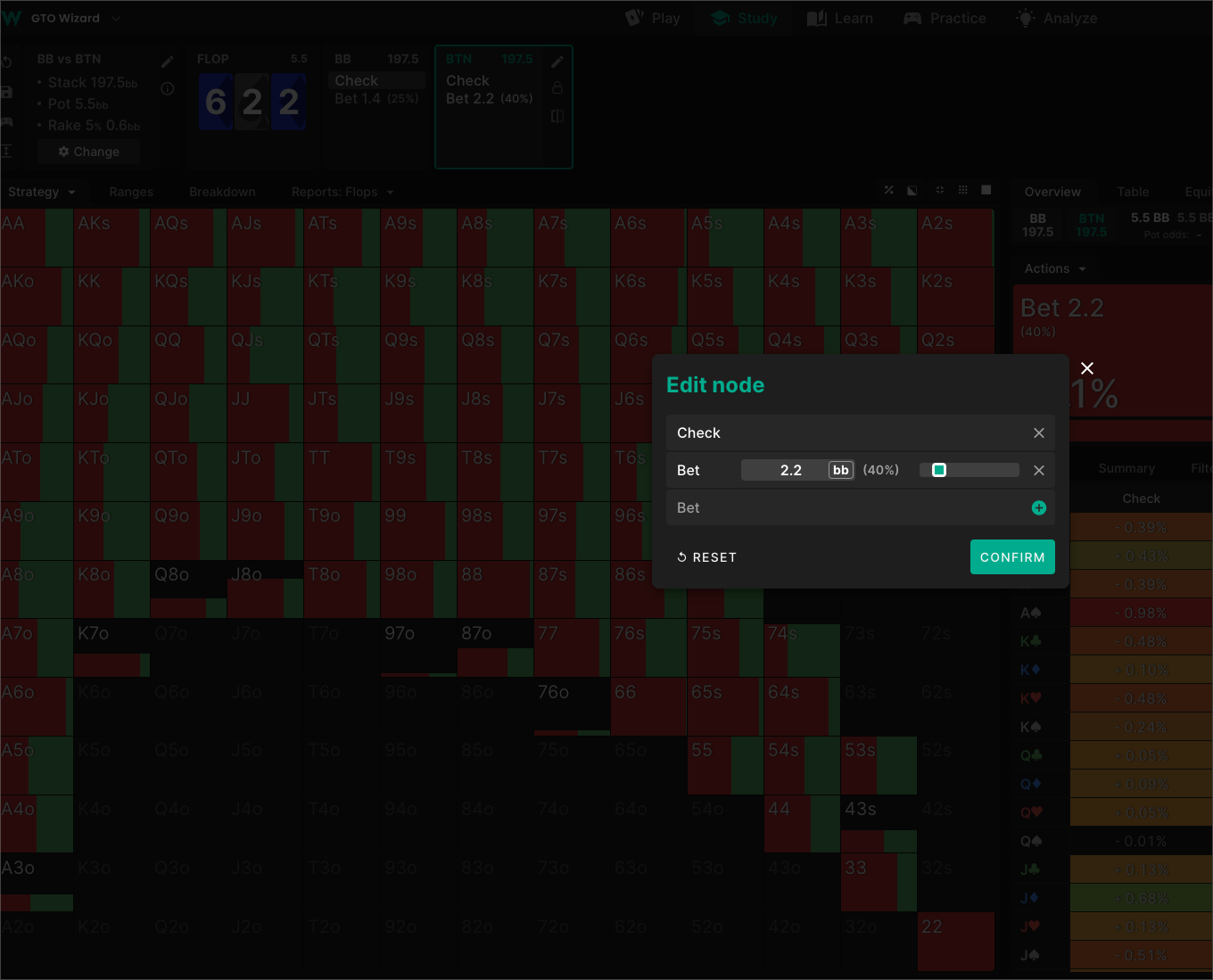Toggle the Check action off in Edit node
1213x980 pixels.
1038,432
